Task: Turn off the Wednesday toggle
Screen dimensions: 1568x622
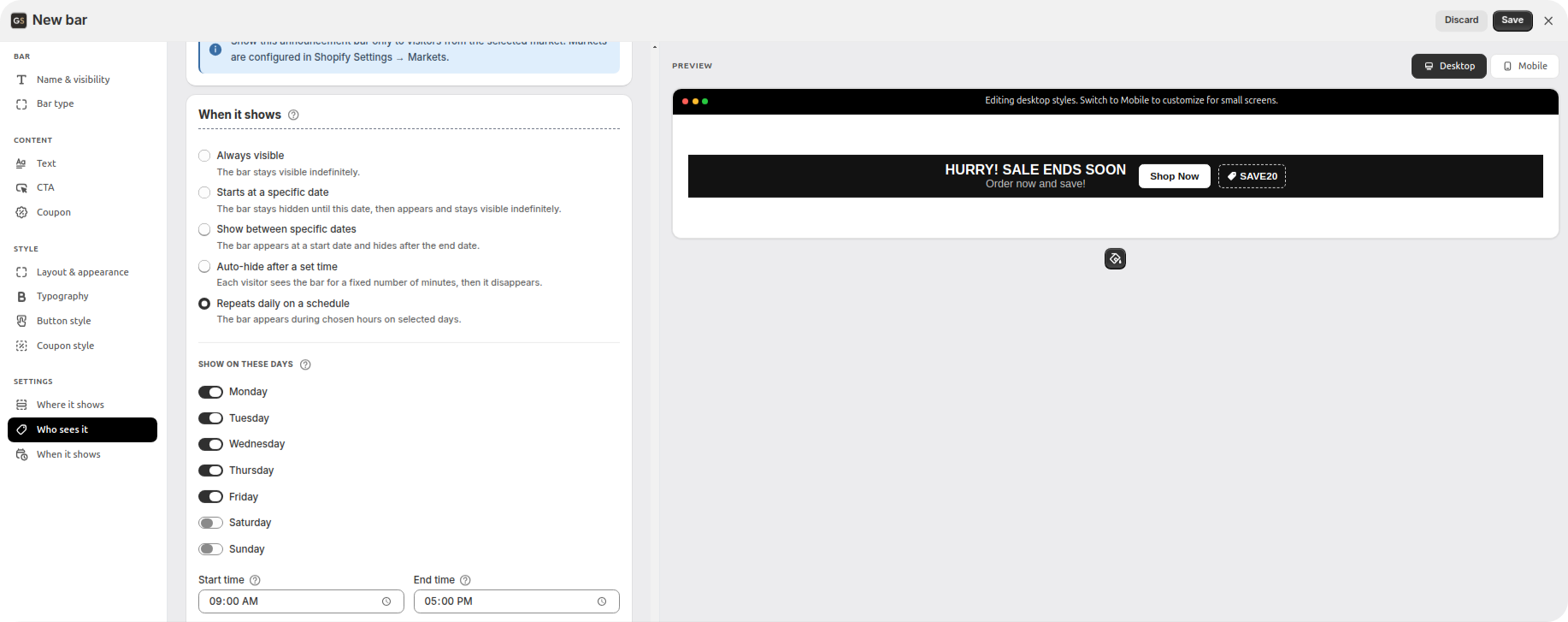Action: coord(210,444)
